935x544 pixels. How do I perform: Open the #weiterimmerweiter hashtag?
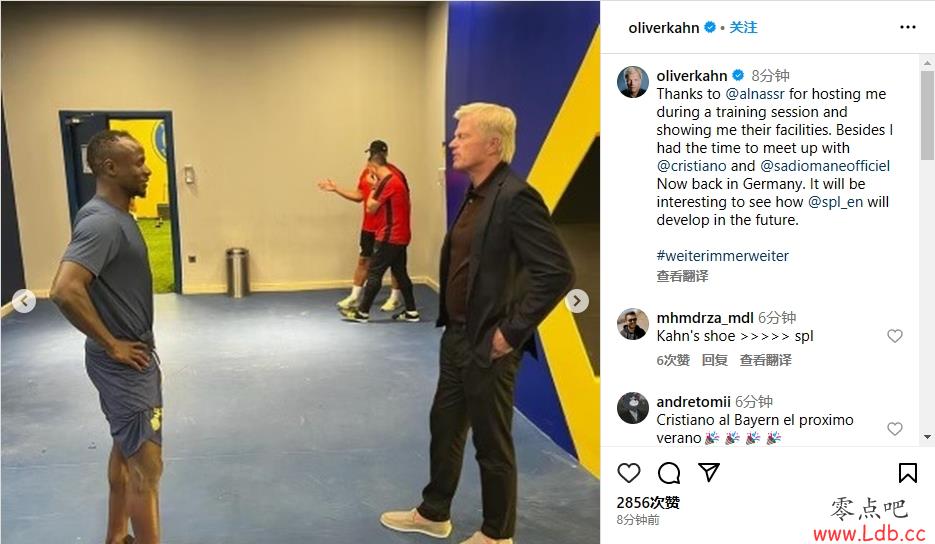coord(722,256)
